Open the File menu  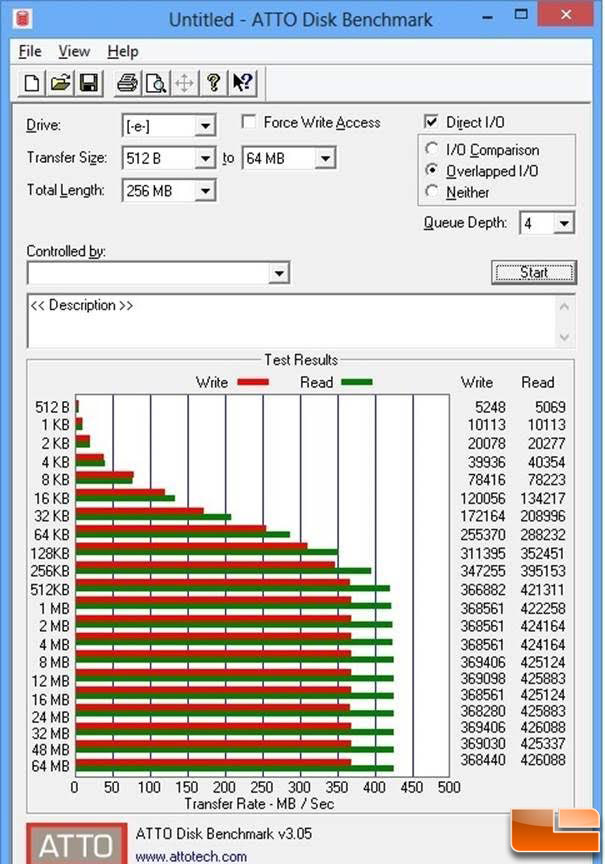(30, 52)
